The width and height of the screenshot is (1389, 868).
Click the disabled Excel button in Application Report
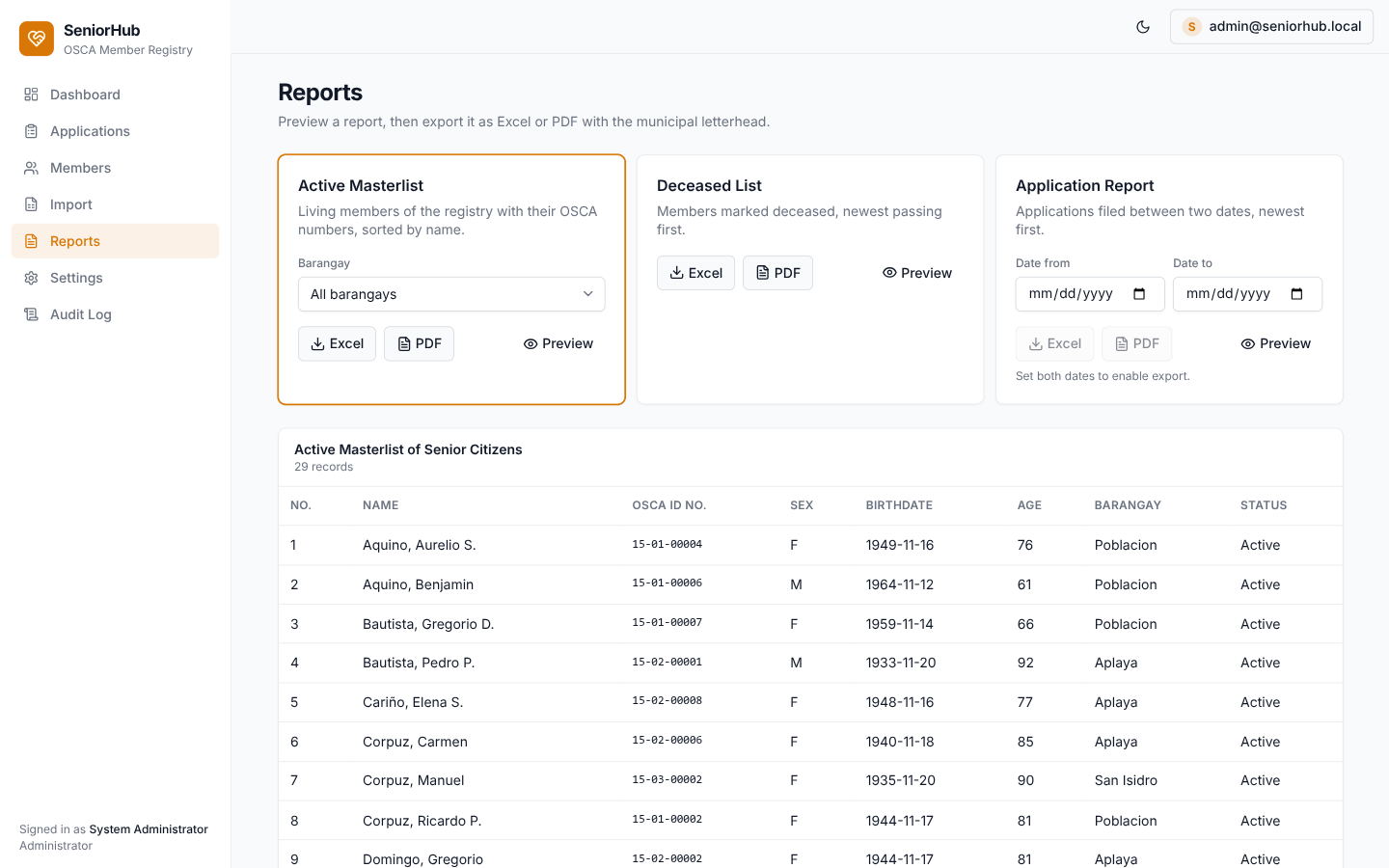(1054, 343)
